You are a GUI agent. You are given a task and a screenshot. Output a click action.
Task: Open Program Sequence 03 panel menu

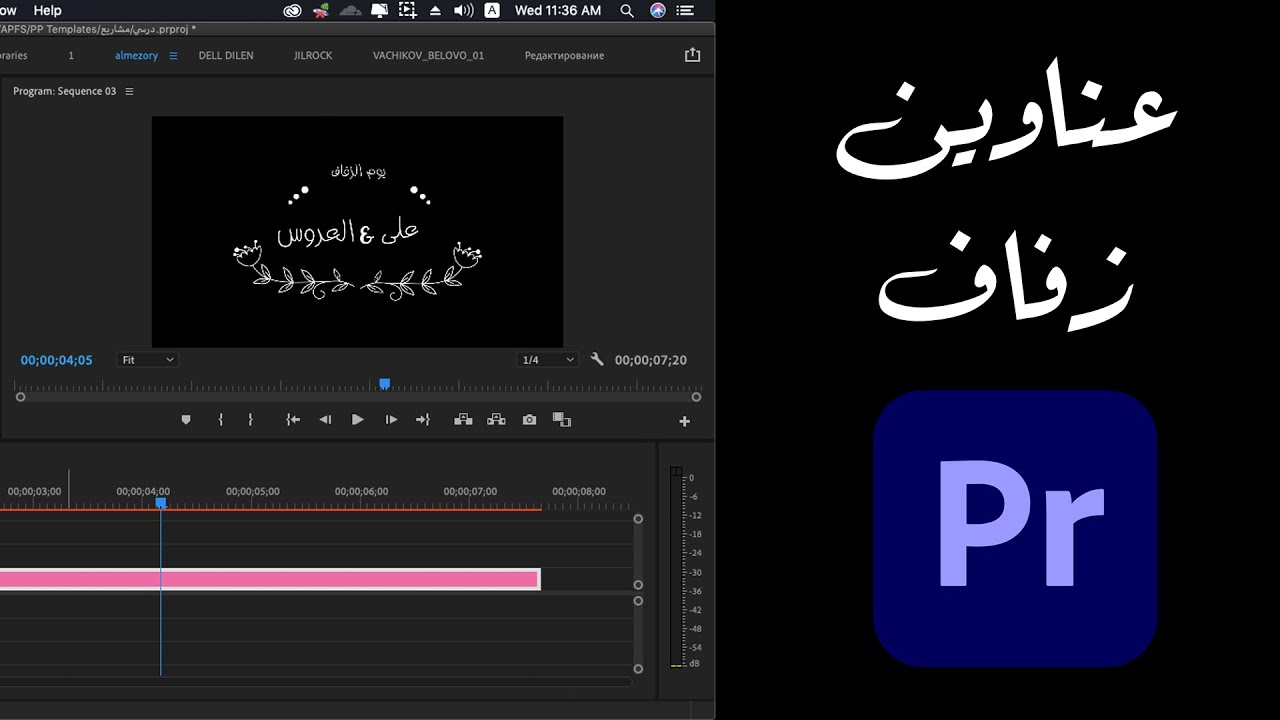[x=129, y=91]
